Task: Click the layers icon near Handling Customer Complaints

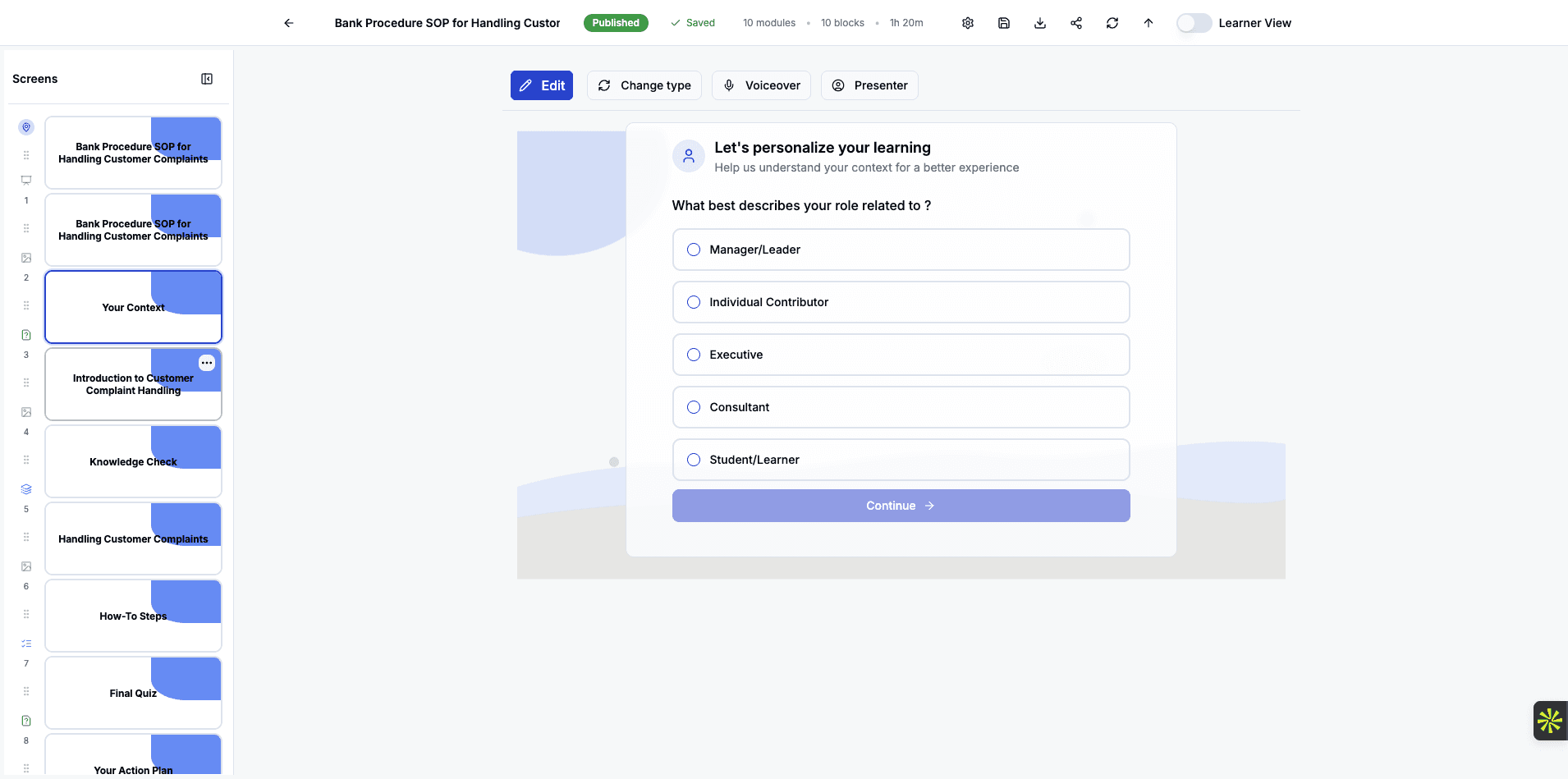Action: click(25, 488)
